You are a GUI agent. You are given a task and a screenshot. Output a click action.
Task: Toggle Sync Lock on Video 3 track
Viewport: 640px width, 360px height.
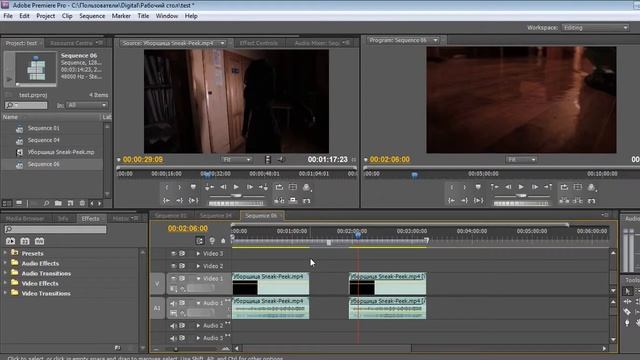click(x=182, y=253)
